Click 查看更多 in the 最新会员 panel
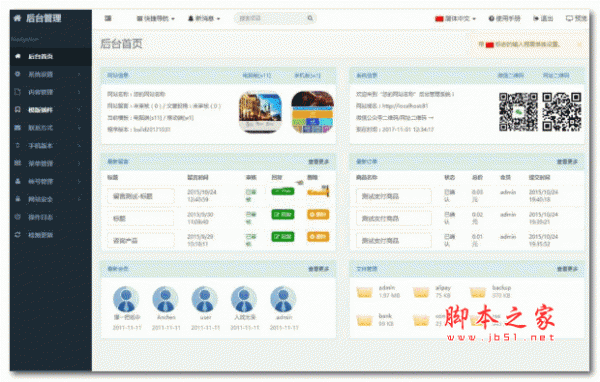Image resolution: width=600 pixels, height=382 pixels. (x=319, y=269)
